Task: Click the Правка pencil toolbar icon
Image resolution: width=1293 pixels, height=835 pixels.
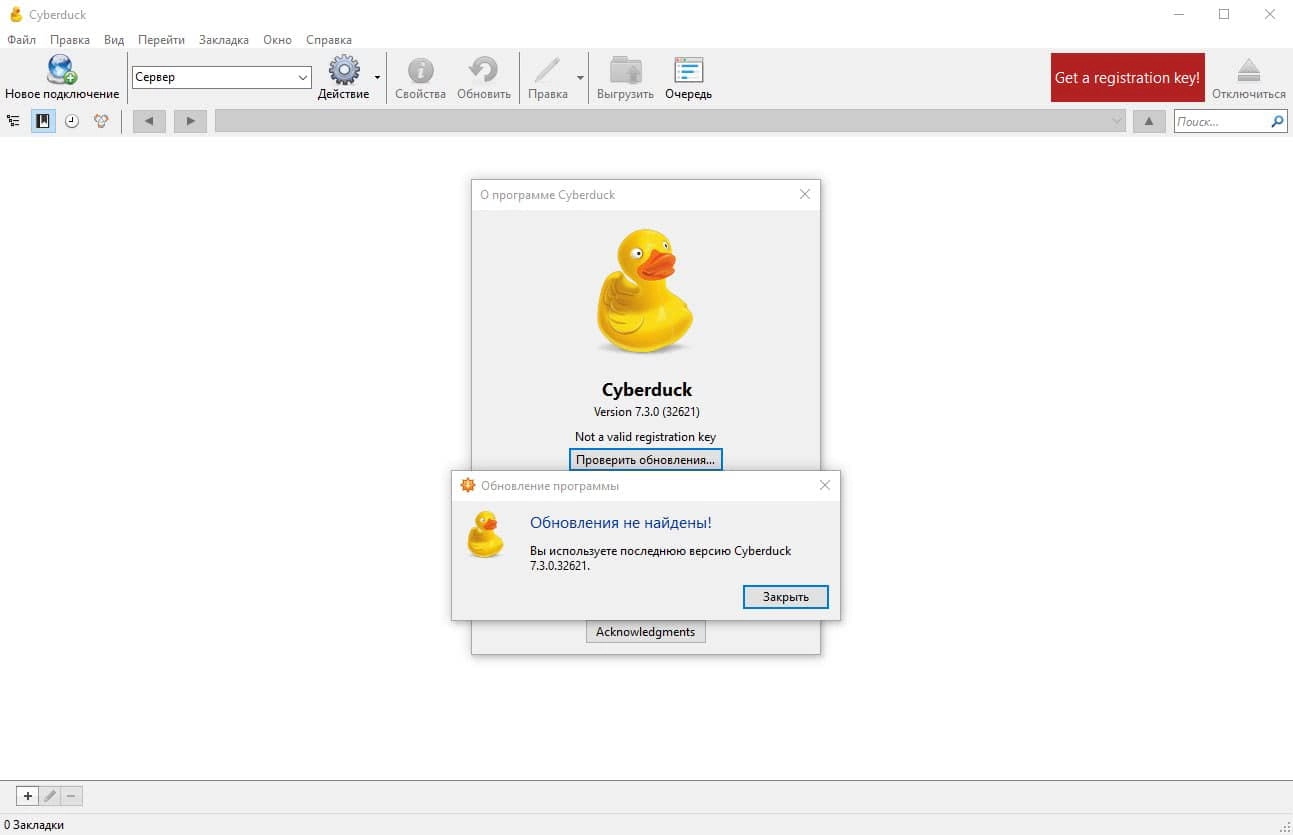Action: pos(547,71)
